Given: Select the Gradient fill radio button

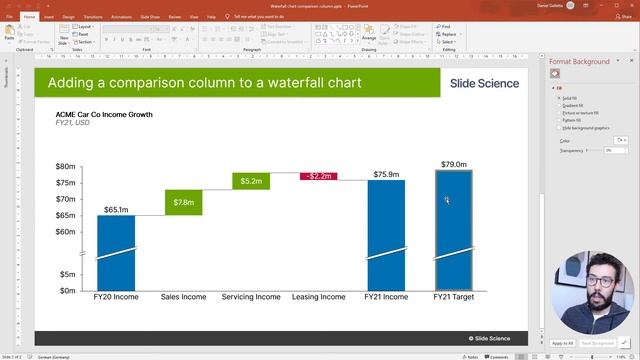Looking at the screenshot, I should point(559,106).
